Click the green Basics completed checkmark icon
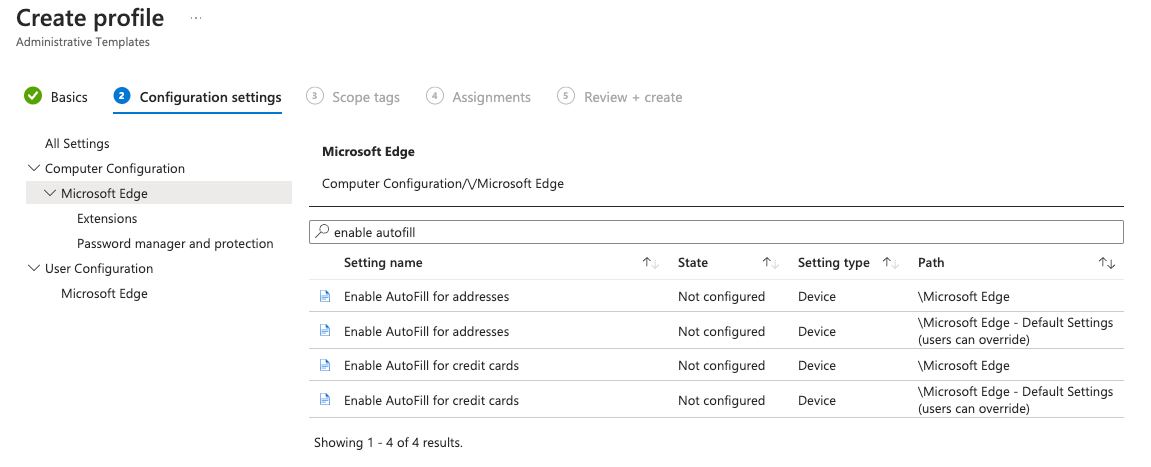The width and height of the screenshot is (1151, 467). pyautogui.click(x=33, y=96)
